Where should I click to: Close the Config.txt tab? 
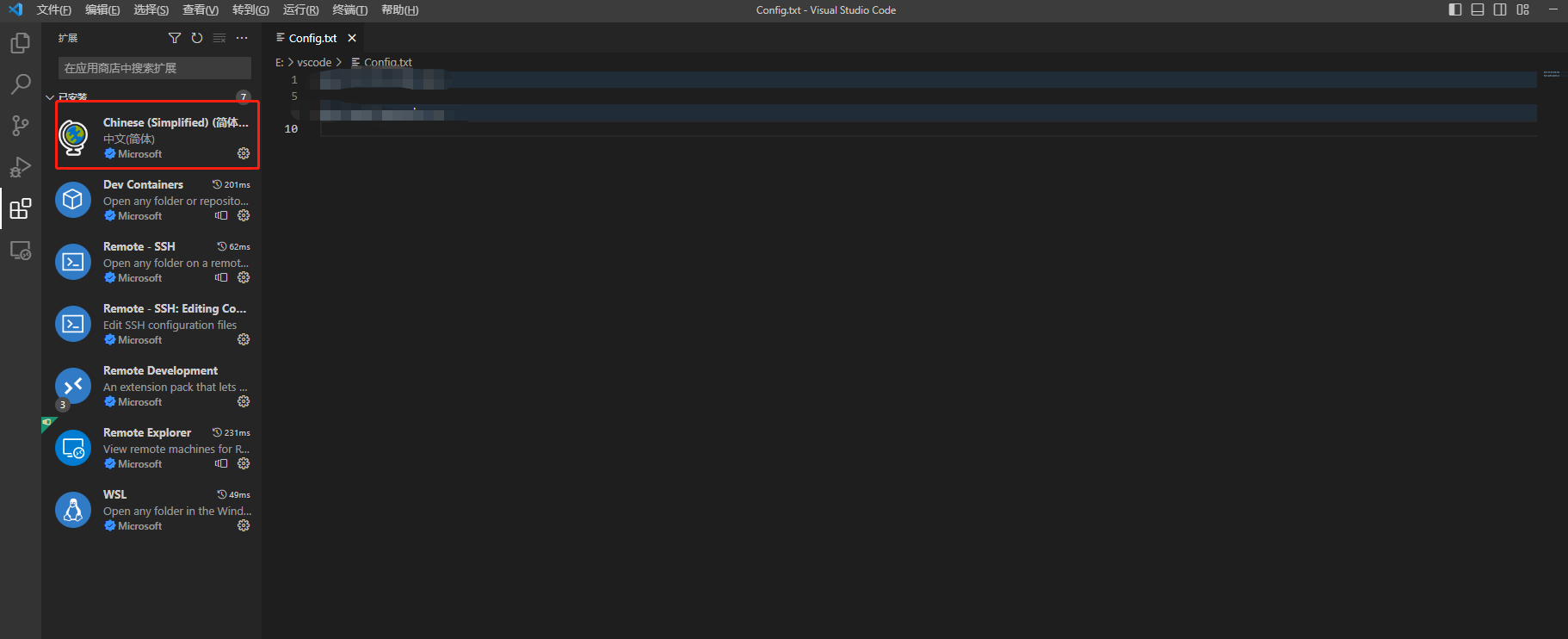pos(352,38)
